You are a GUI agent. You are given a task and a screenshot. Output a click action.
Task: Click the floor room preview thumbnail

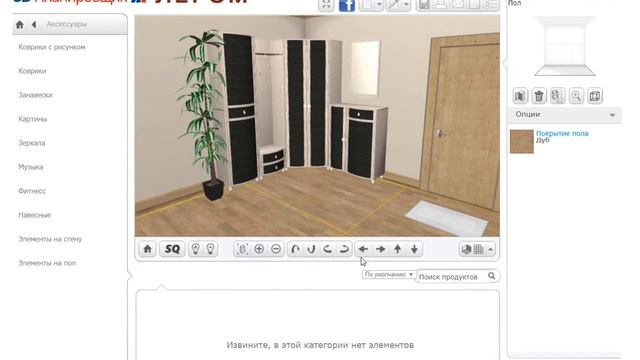tap(565, 46)
